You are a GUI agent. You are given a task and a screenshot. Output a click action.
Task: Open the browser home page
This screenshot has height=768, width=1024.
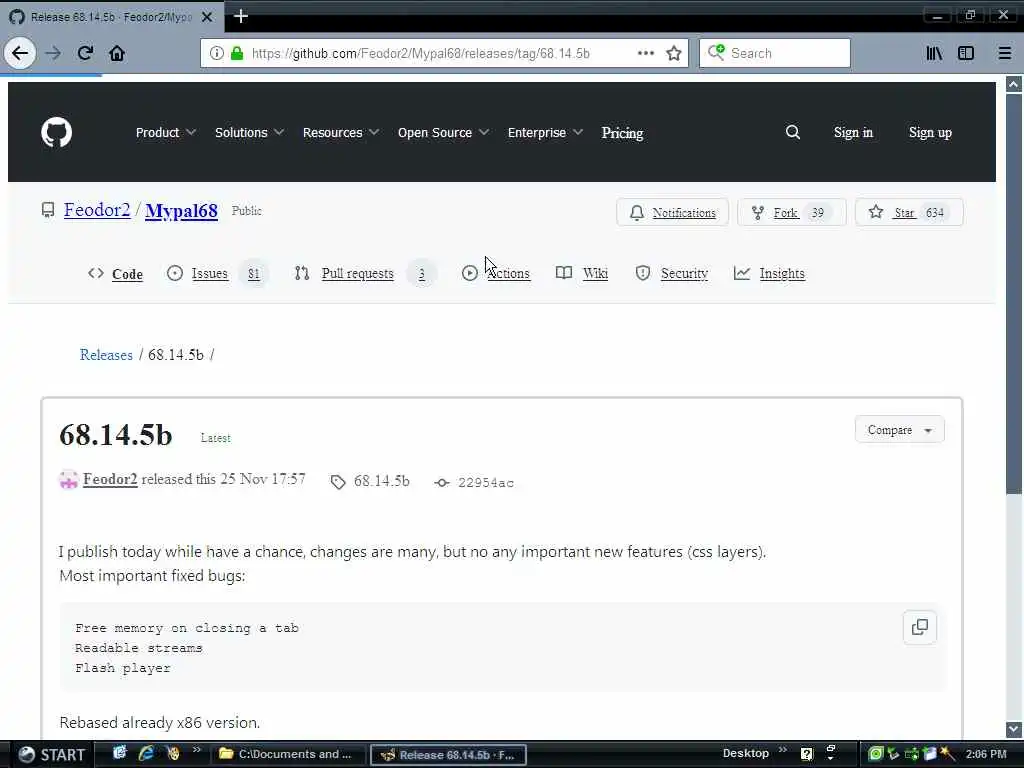click(x=117, y=53)
